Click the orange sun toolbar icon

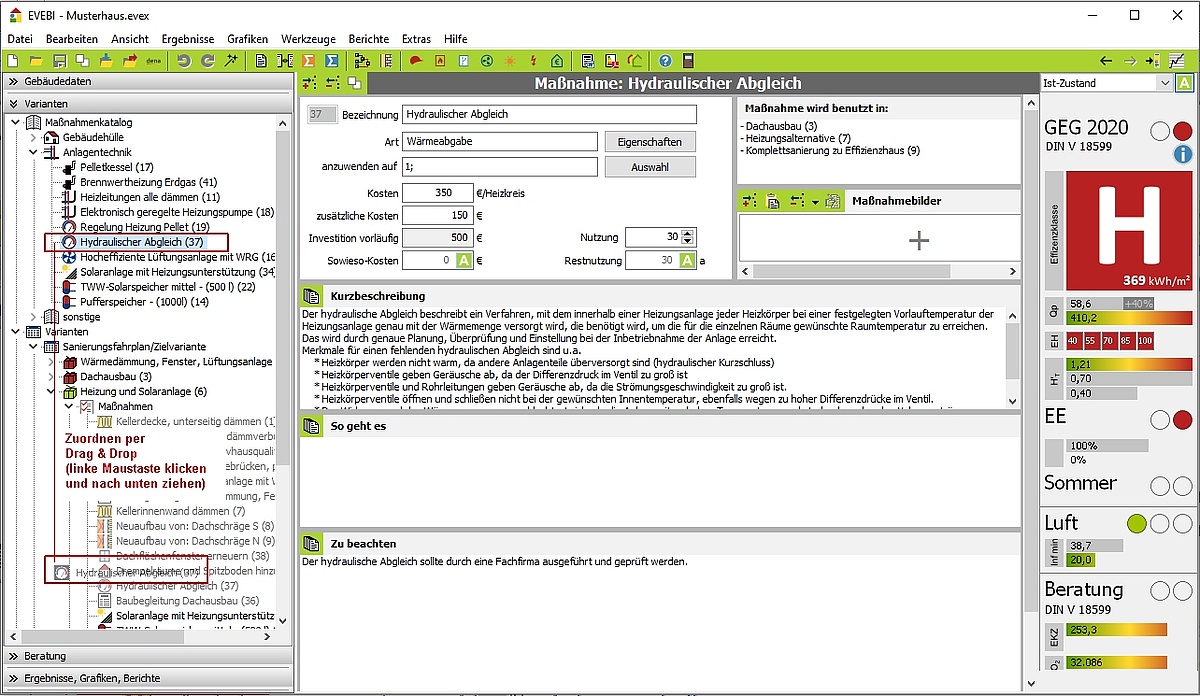click(510, 61)
